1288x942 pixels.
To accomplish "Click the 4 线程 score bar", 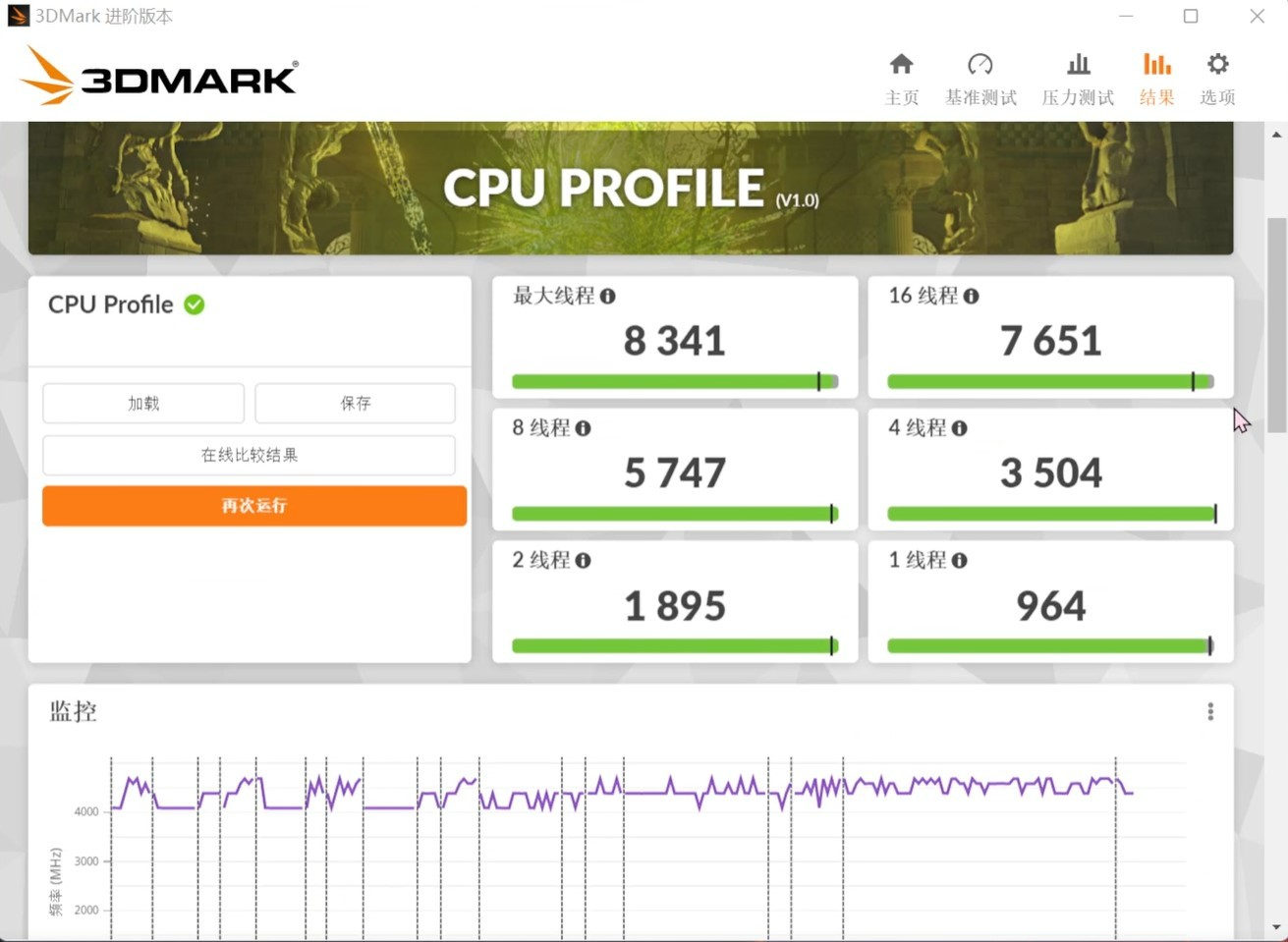I will 1050,514.
